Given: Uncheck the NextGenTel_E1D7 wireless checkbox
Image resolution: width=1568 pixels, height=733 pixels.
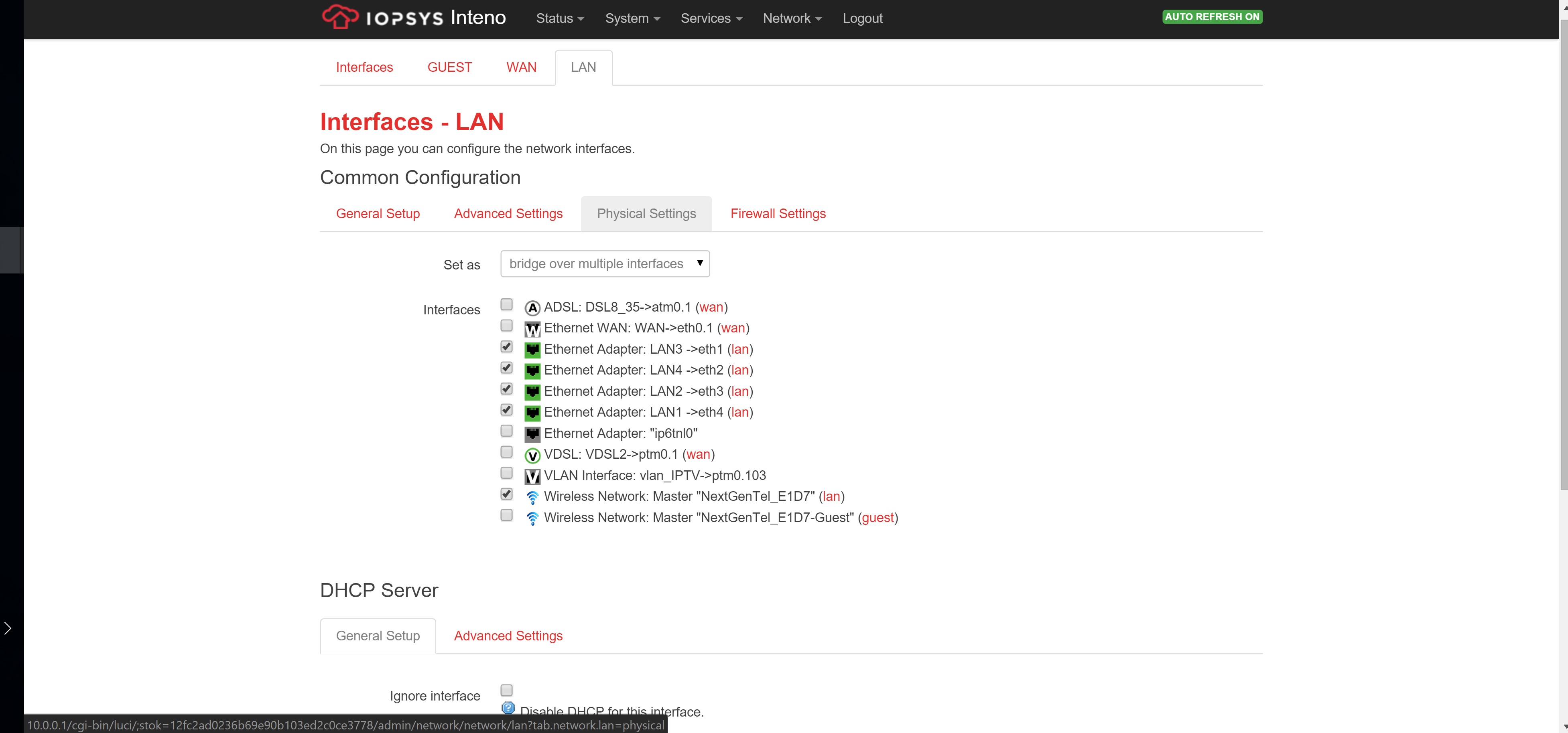Looking at the screenshot, I should click(x=506, y=493).
